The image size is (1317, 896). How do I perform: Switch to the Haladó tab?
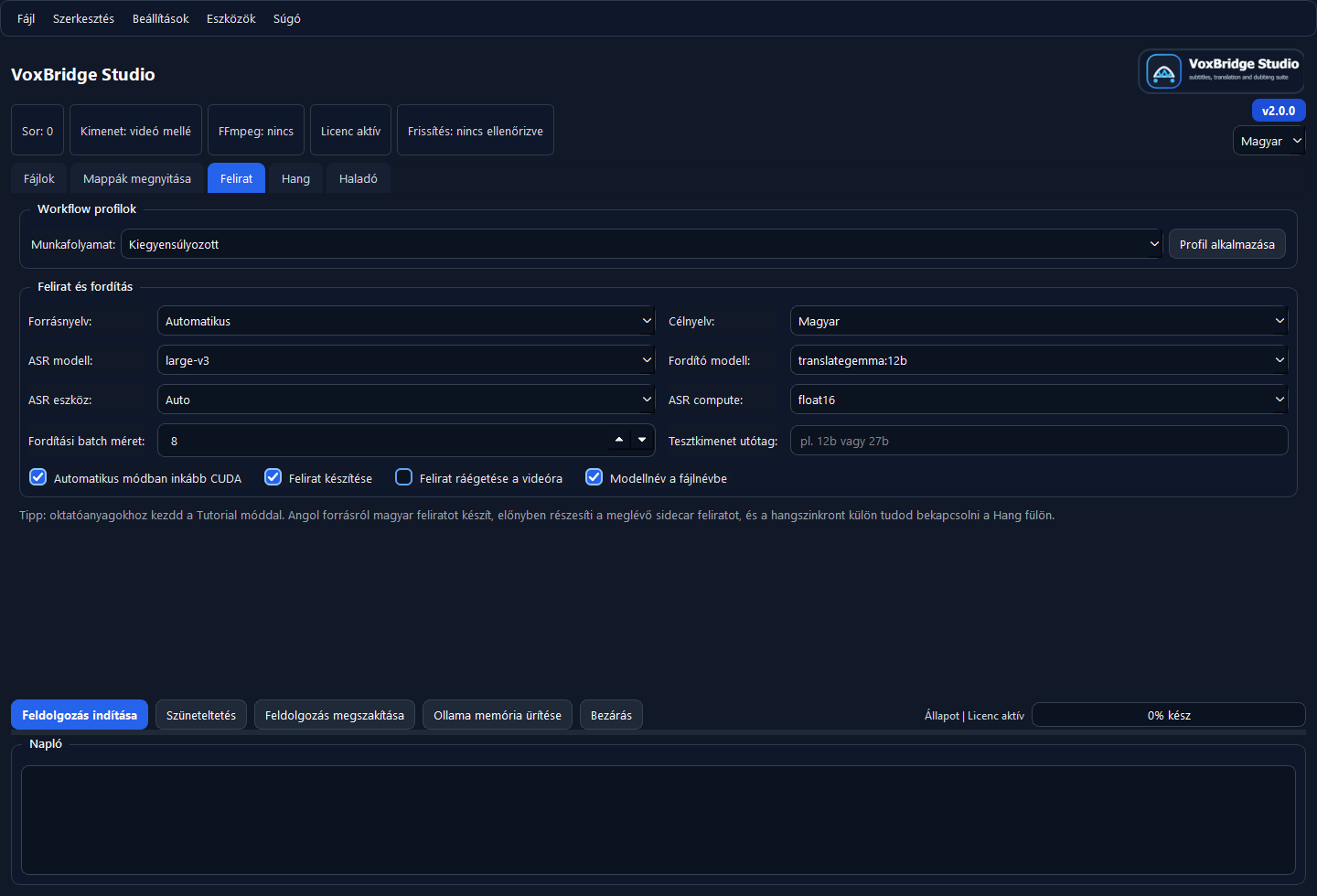tap(358, 178)
